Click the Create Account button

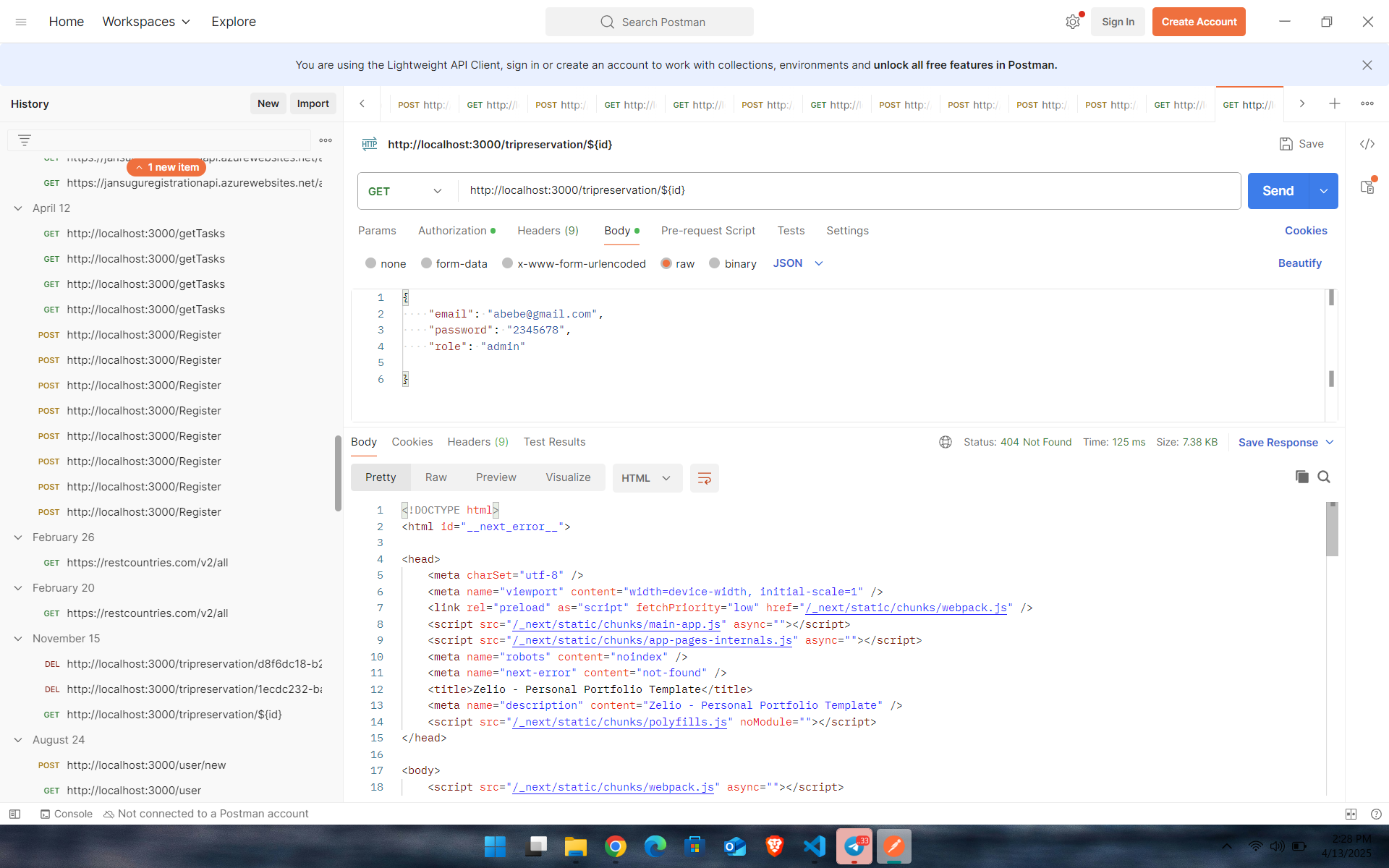pyautogui.click(x=1199, y=22)
